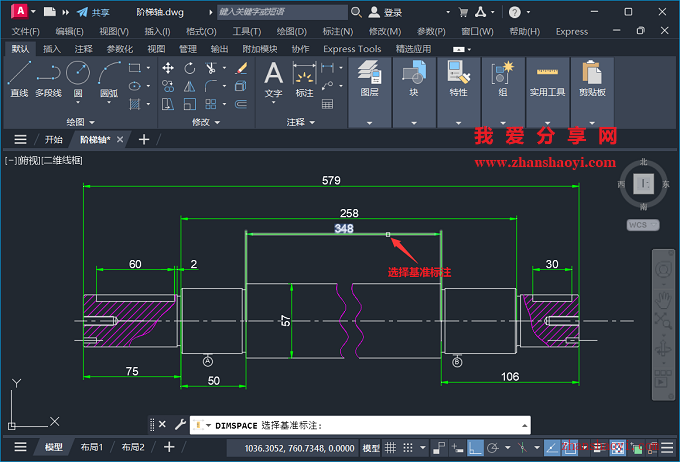
Task: Activate the Copy objects tool
Action: tap(168, 86)
